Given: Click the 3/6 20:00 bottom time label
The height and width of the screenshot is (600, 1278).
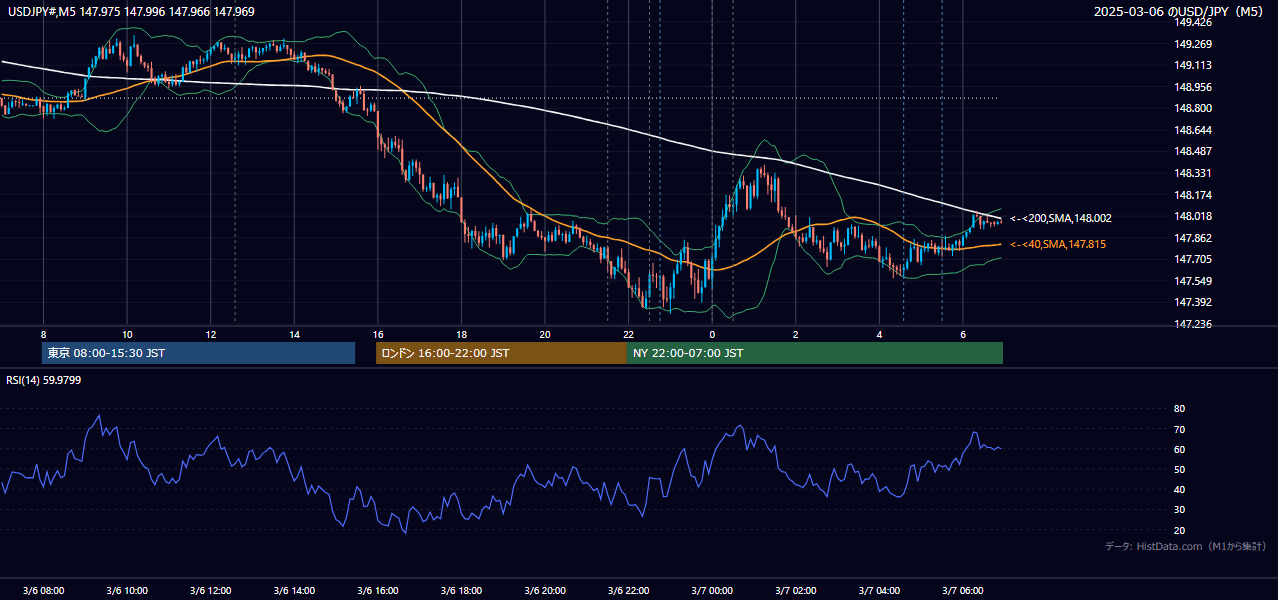Looking at the screenshot, I should (545, 591).
